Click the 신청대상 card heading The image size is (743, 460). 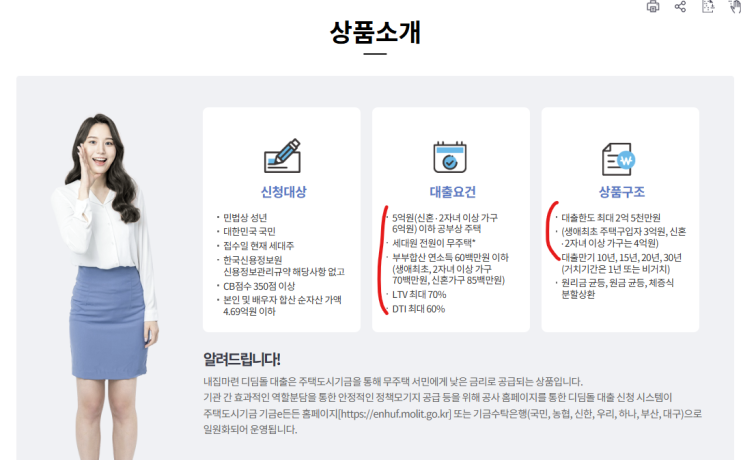click(x=283, y=192)
